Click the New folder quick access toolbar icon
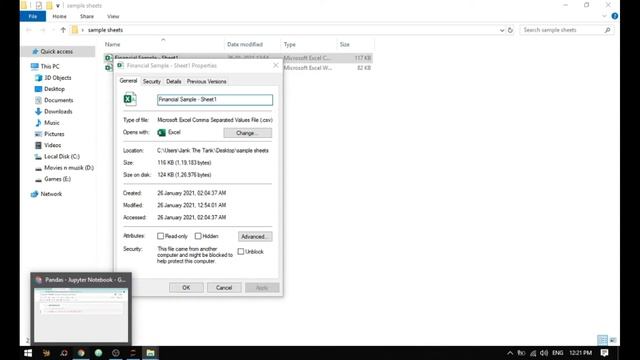The image size is (640, 360). pos(49,5)
